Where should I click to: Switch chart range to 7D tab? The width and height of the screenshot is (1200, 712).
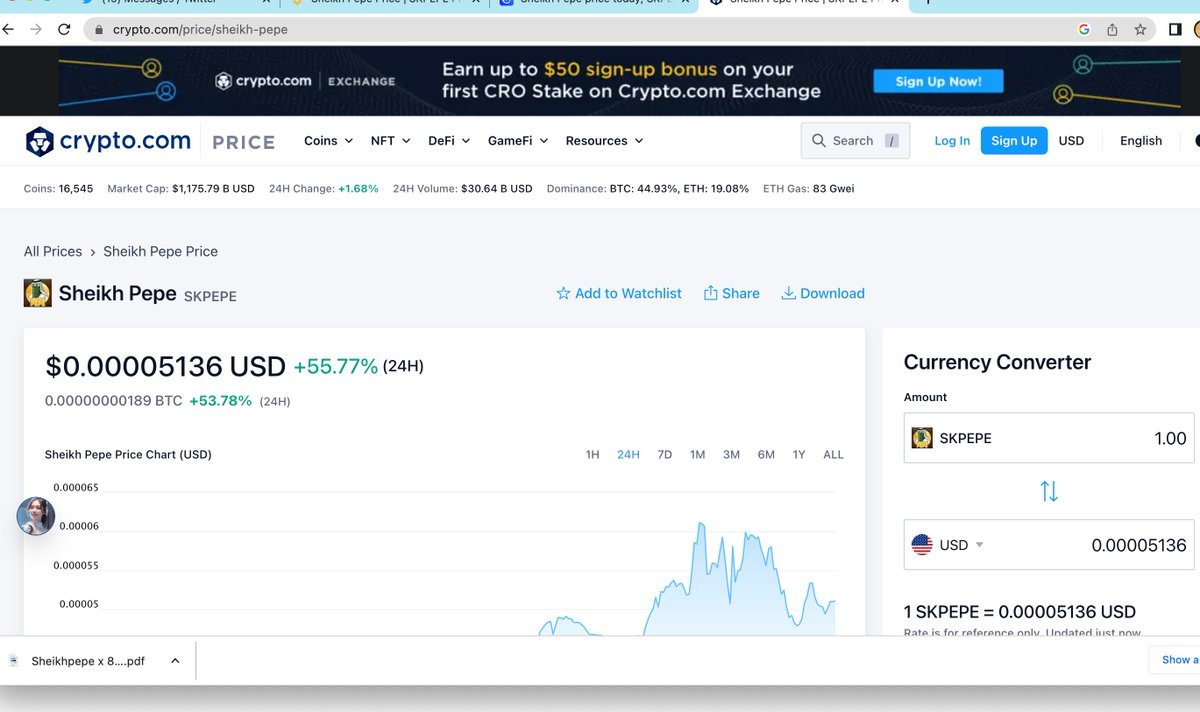click(664, 454)
